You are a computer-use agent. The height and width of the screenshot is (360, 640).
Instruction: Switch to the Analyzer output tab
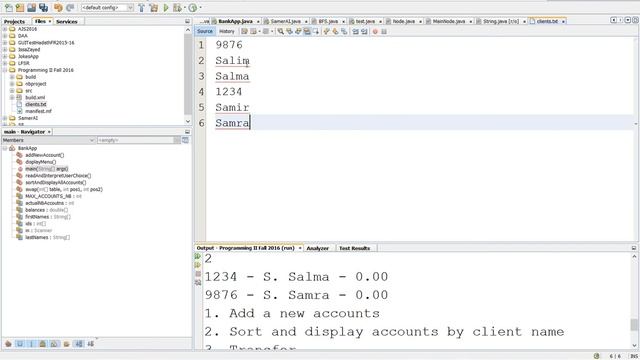click(317, 248)
